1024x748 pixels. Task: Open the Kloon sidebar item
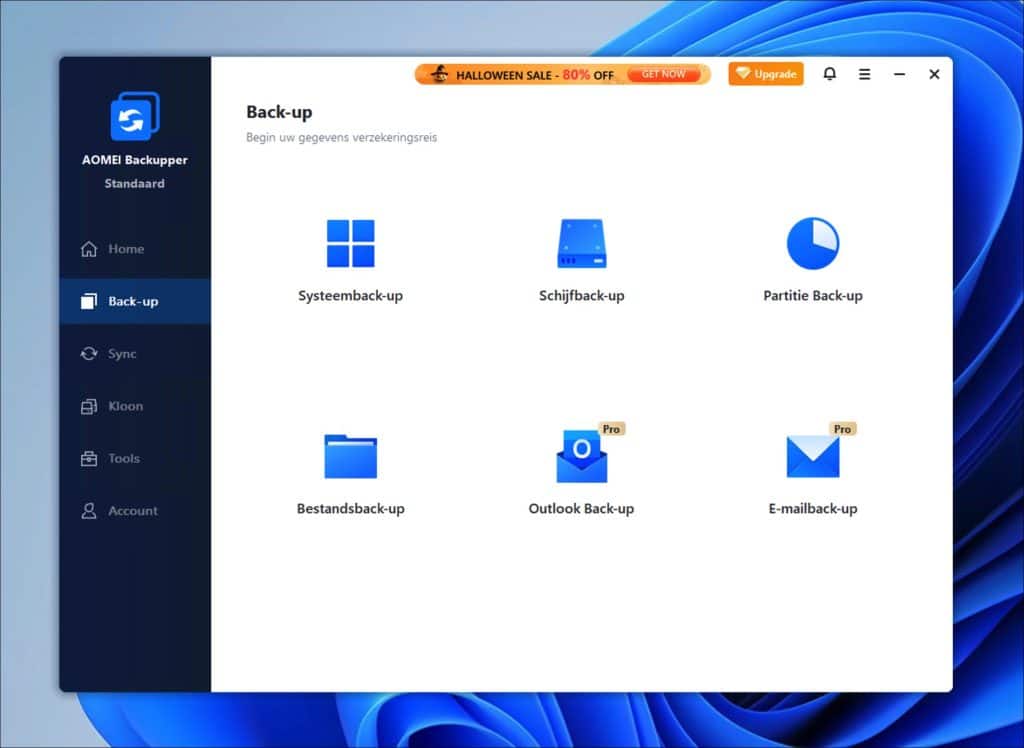[125, 406]
